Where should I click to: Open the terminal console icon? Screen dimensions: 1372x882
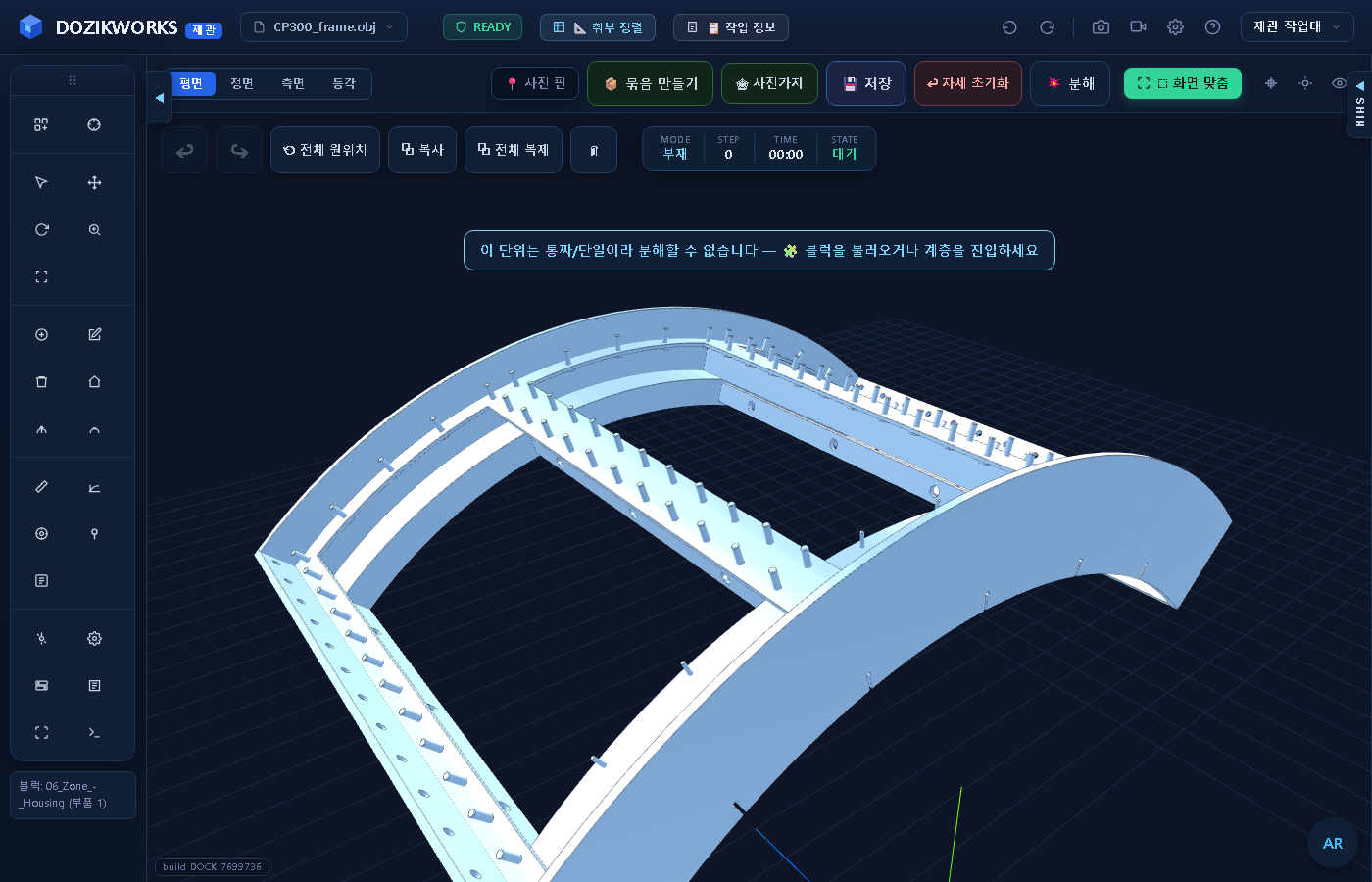[94, 733]
